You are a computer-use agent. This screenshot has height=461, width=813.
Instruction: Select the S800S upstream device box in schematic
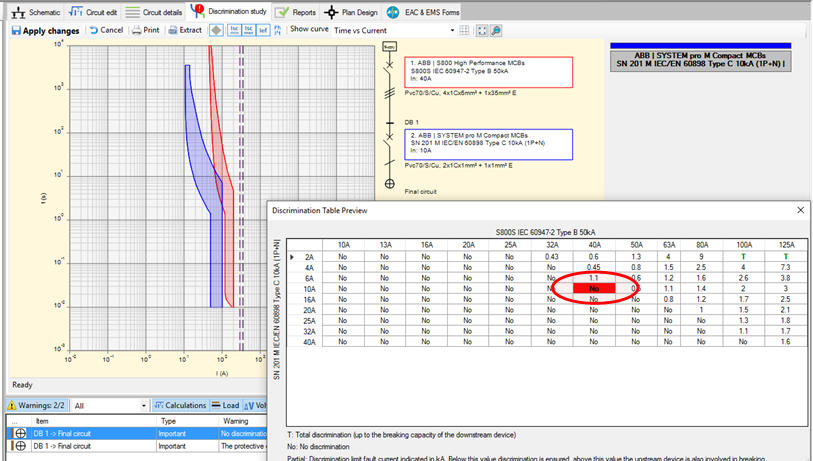pos(488,72)
